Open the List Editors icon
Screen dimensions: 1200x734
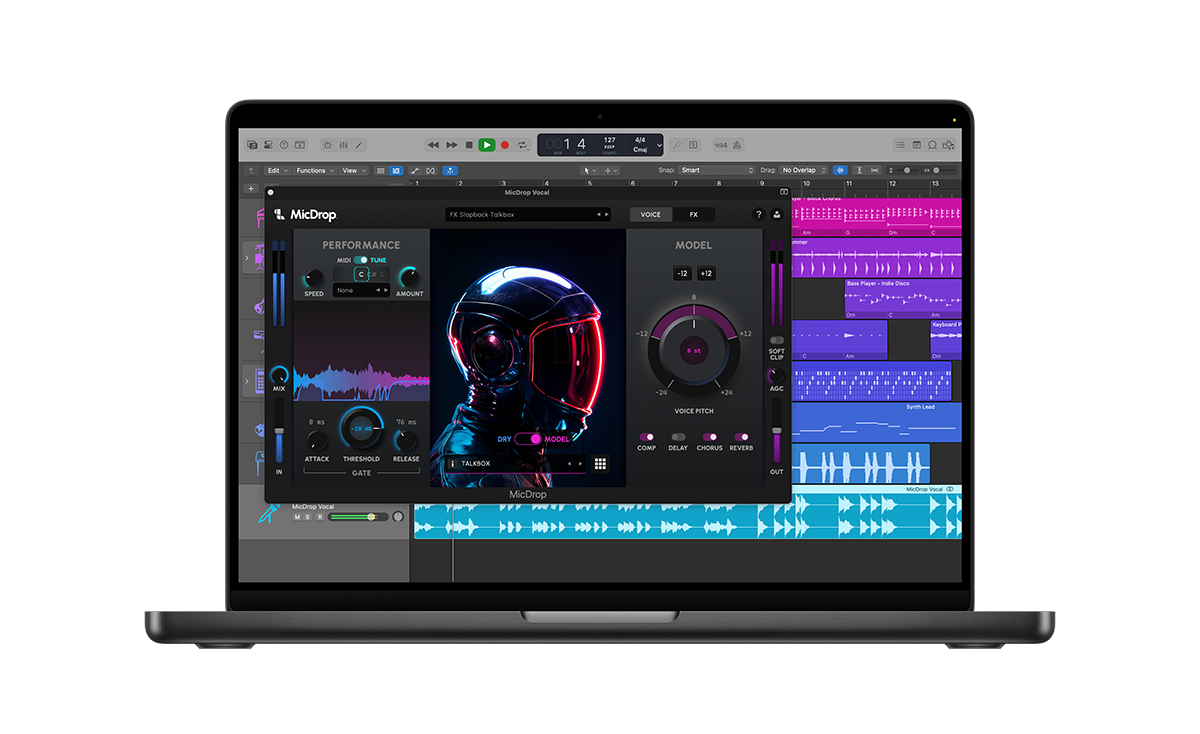tap(900, 145)
